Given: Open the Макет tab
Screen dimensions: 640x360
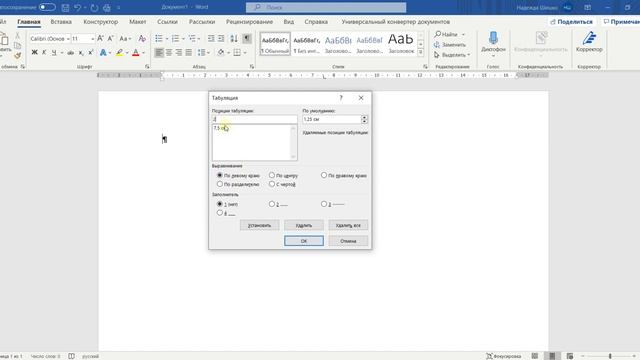Looking at the screenshot, I should [138, 22].
